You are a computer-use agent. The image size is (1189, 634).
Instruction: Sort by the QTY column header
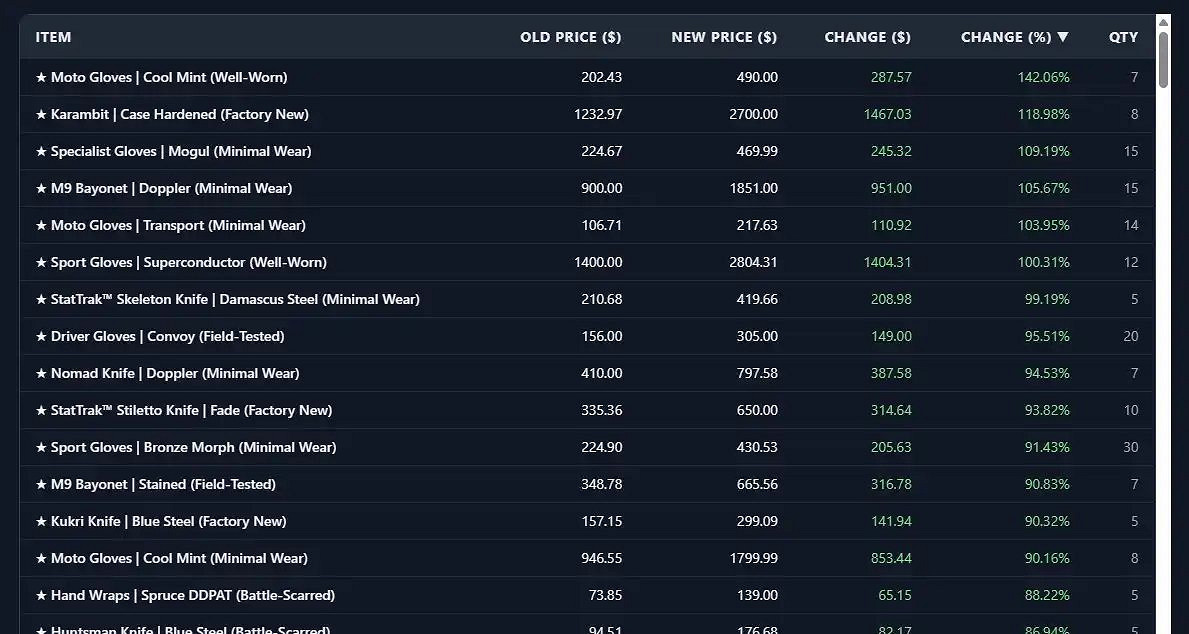(1123, 37)
